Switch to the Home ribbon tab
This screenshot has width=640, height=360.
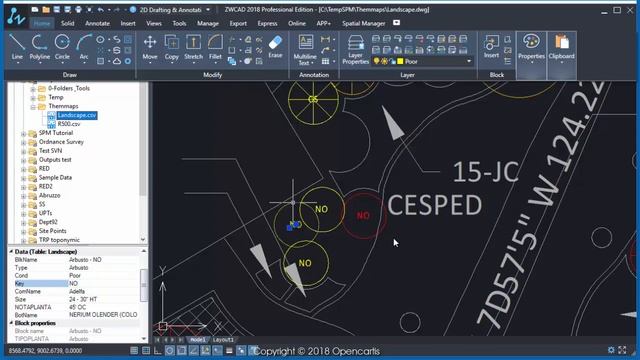42,23
